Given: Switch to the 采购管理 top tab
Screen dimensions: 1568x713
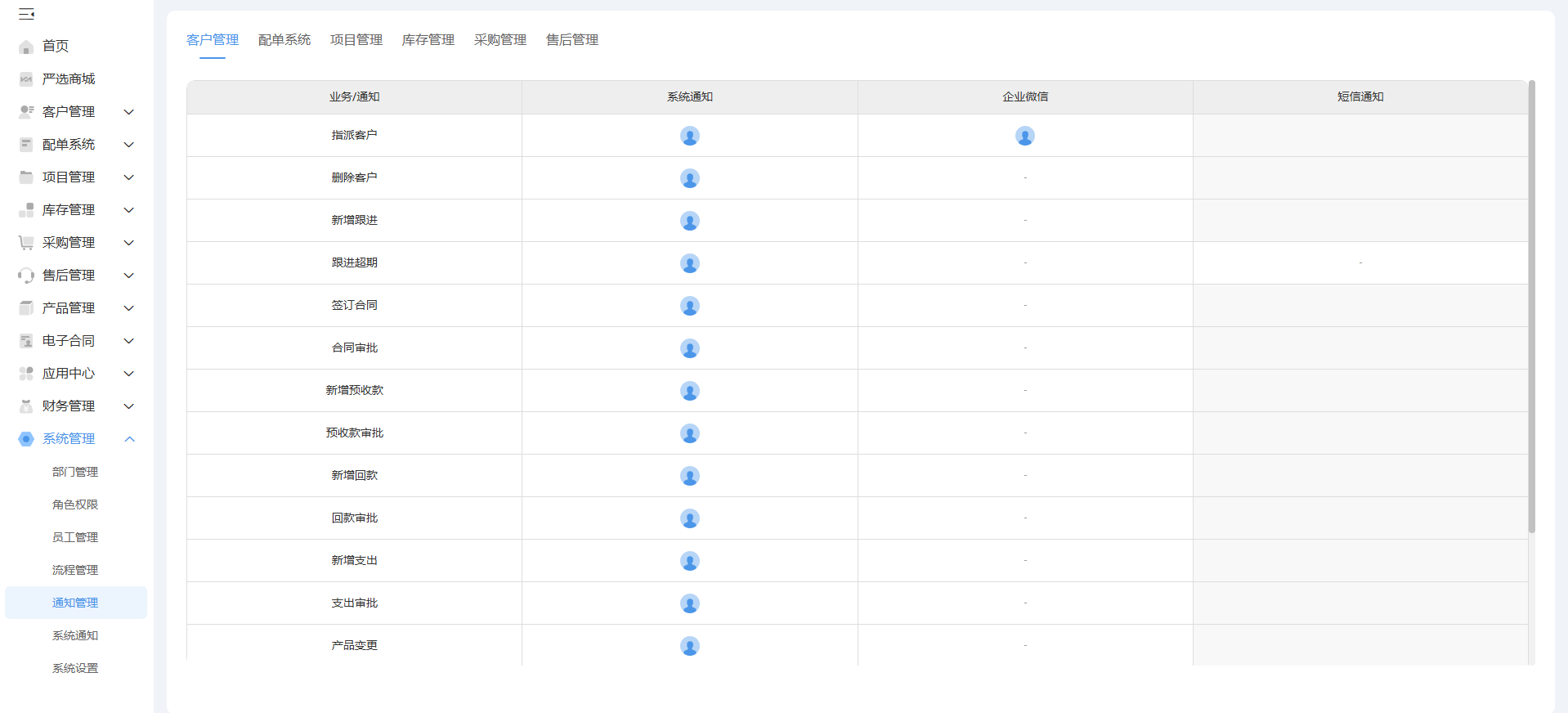Looking at the screenshot, I should (x=500, y=40).
